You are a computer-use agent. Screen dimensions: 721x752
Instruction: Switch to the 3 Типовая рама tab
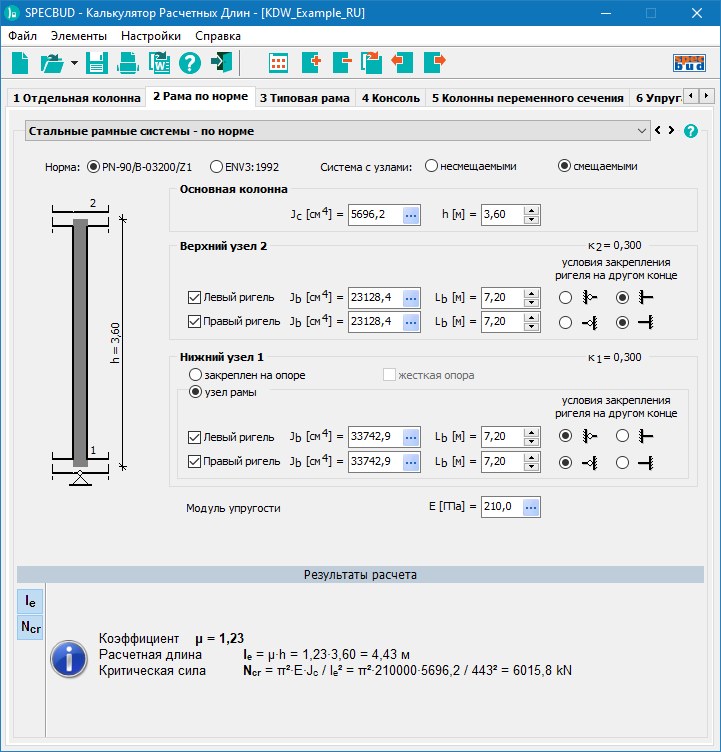pyautogui.click(x=304, y=98)
